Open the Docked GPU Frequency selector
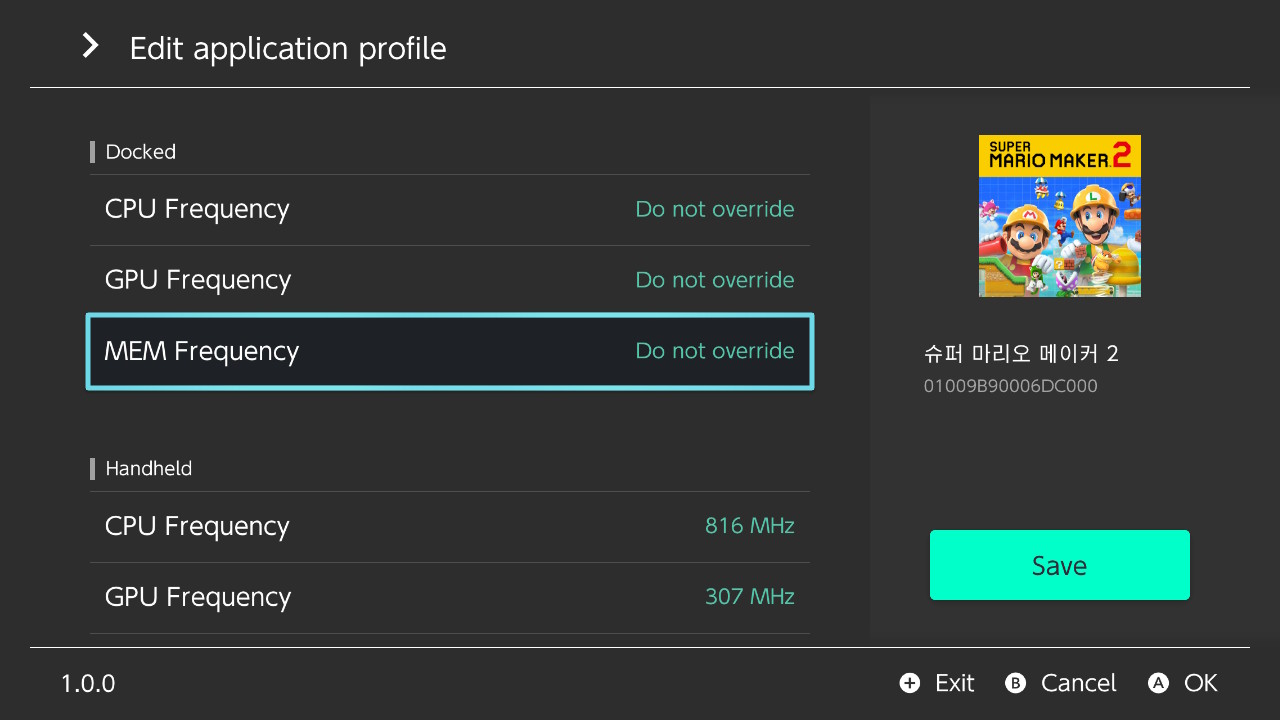1280x720 pixels. [x=450, y=280]
